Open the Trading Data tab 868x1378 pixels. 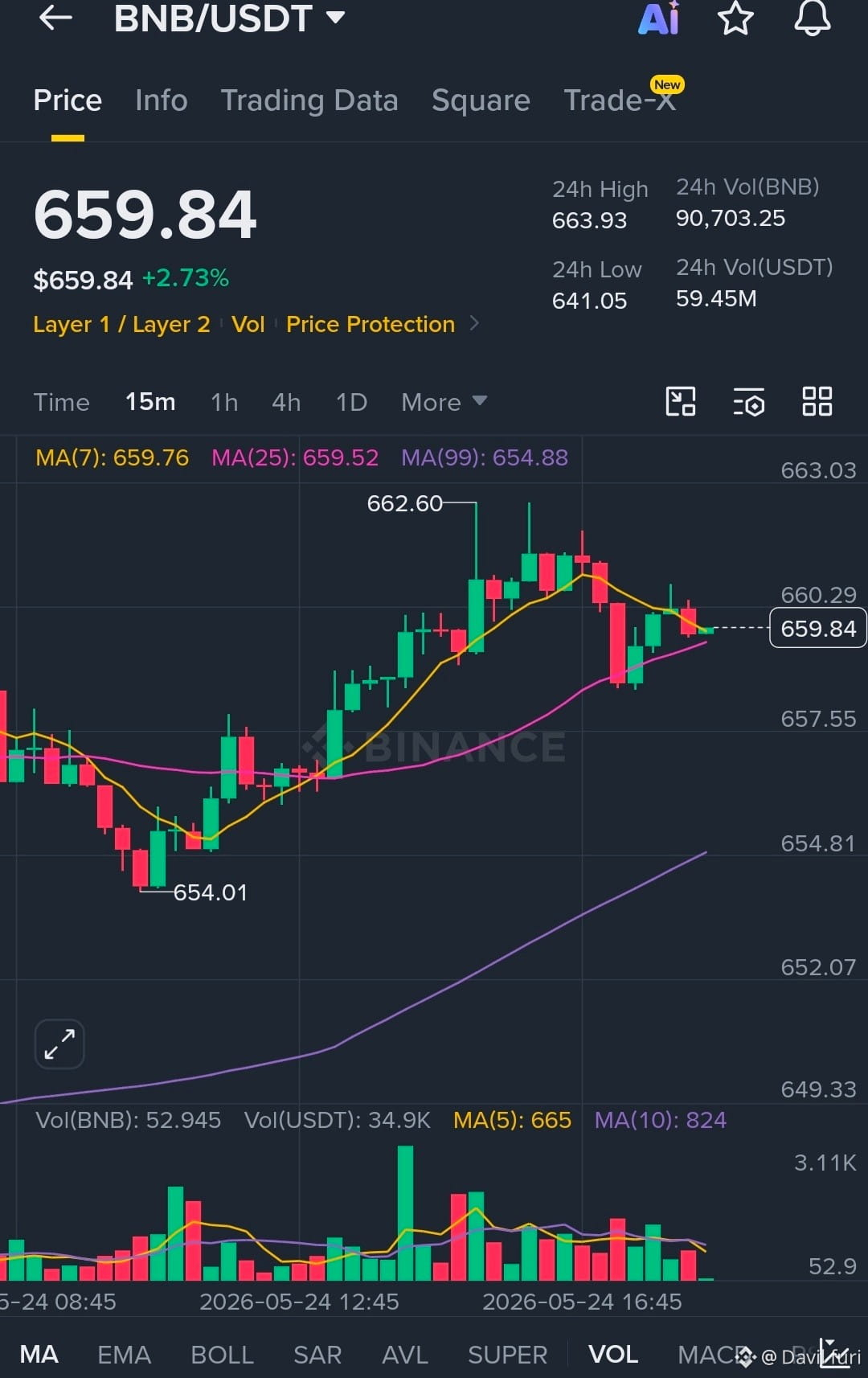(309, 100)
